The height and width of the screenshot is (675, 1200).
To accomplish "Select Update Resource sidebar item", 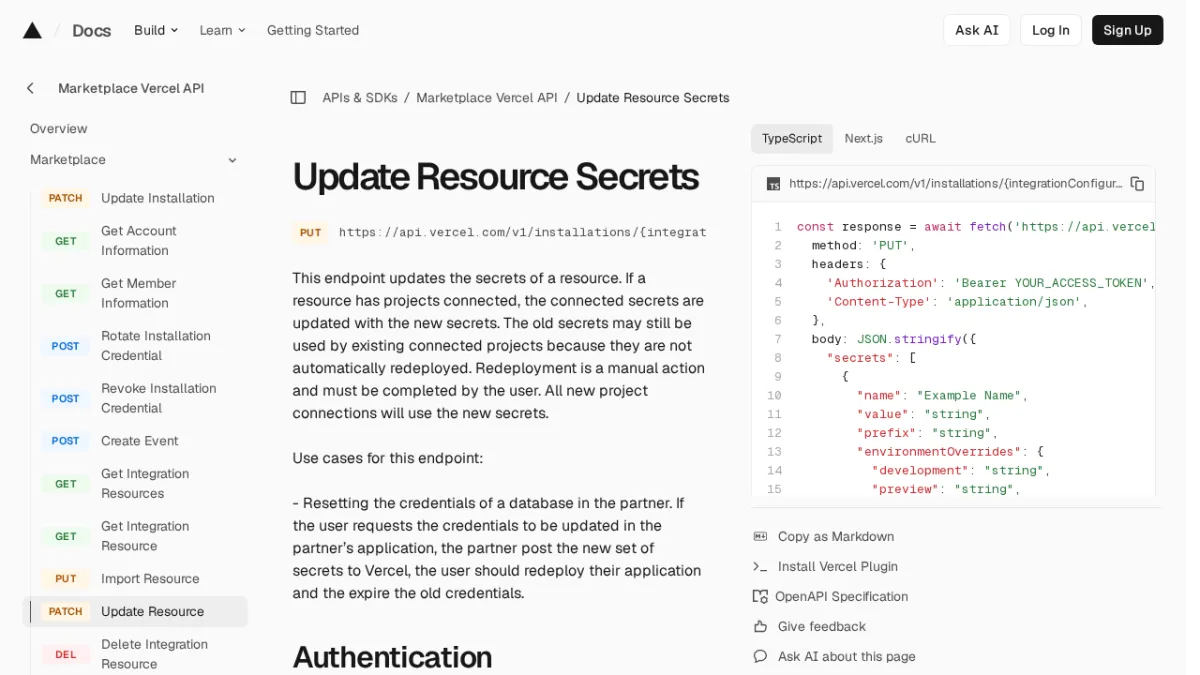I will pos(135,612).
